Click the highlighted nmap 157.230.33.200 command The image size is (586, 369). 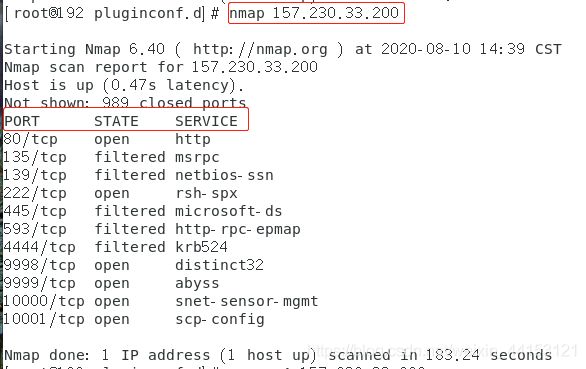pos(314,13)
